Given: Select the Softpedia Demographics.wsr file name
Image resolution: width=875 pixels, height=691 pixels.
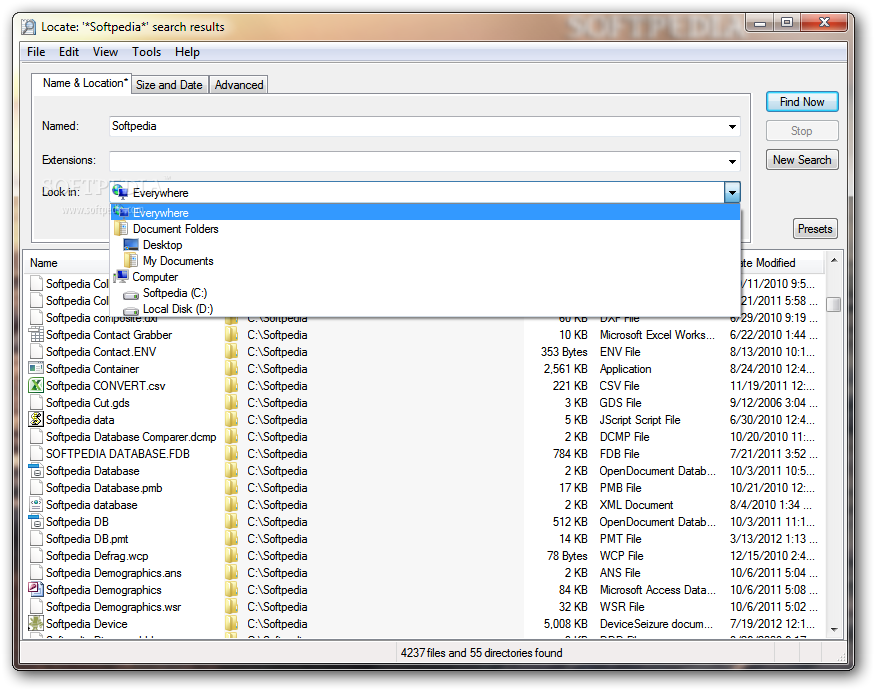Looking at the screenshot, I should pyautogui.click(x=114, y=607).
